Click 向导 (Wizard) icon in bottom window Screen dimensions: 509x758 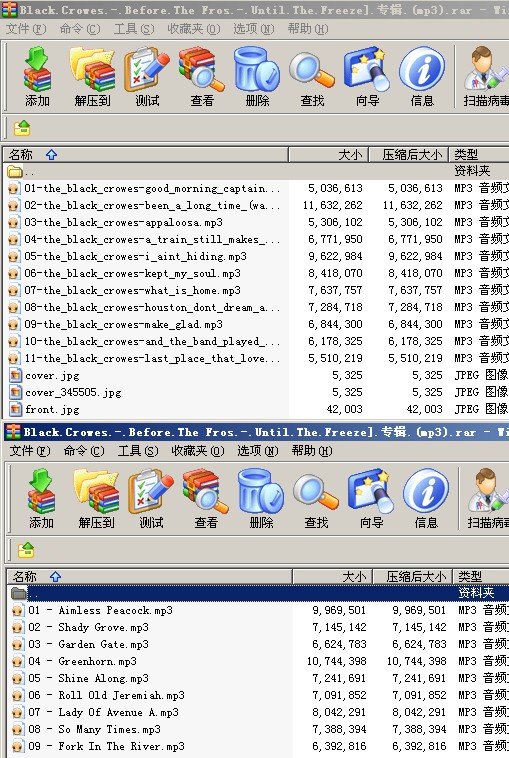coord(371,498)
